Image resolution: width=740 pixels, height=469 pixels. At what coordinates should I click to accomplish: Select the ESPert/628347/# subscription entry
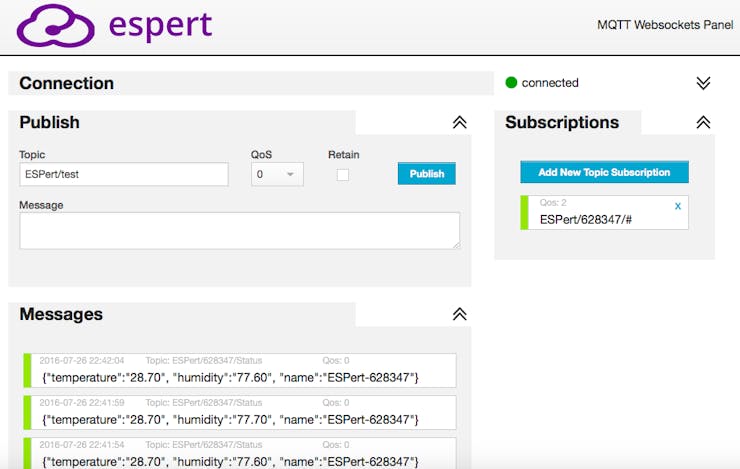[x=604, y=213]
